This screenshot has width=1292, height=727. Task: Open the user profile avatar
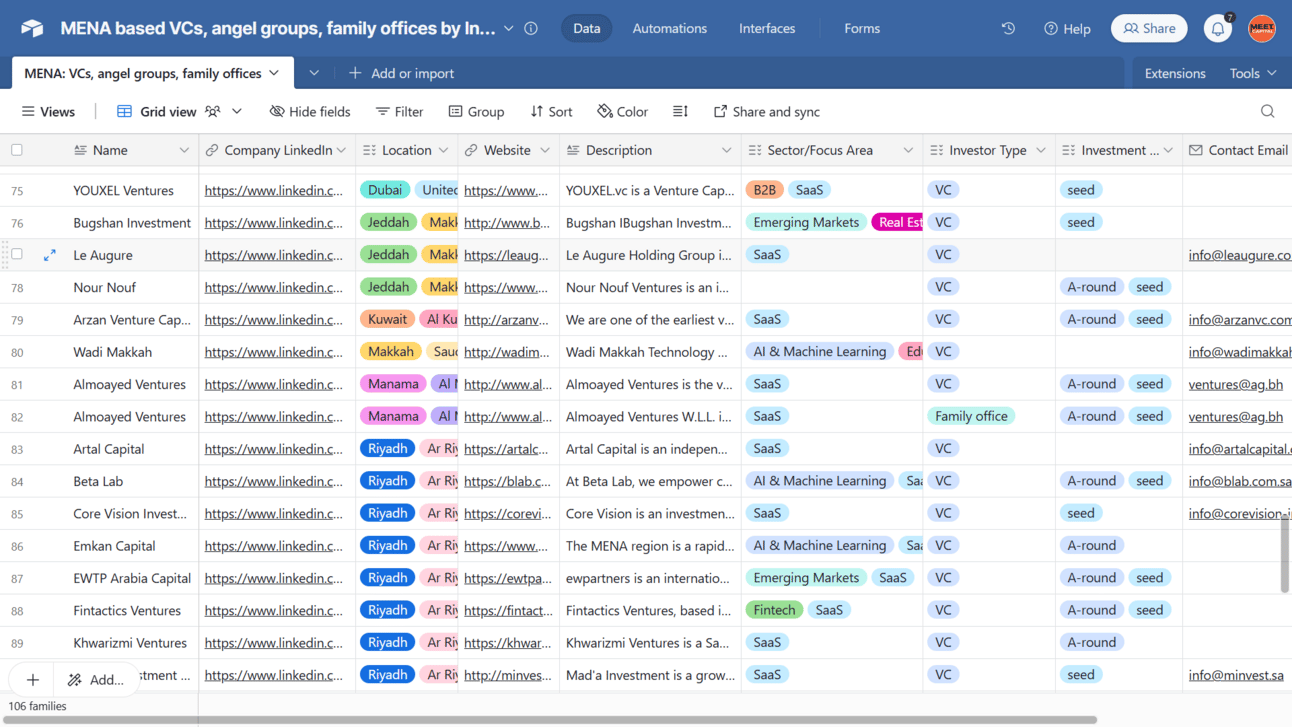click(1262, 28)
